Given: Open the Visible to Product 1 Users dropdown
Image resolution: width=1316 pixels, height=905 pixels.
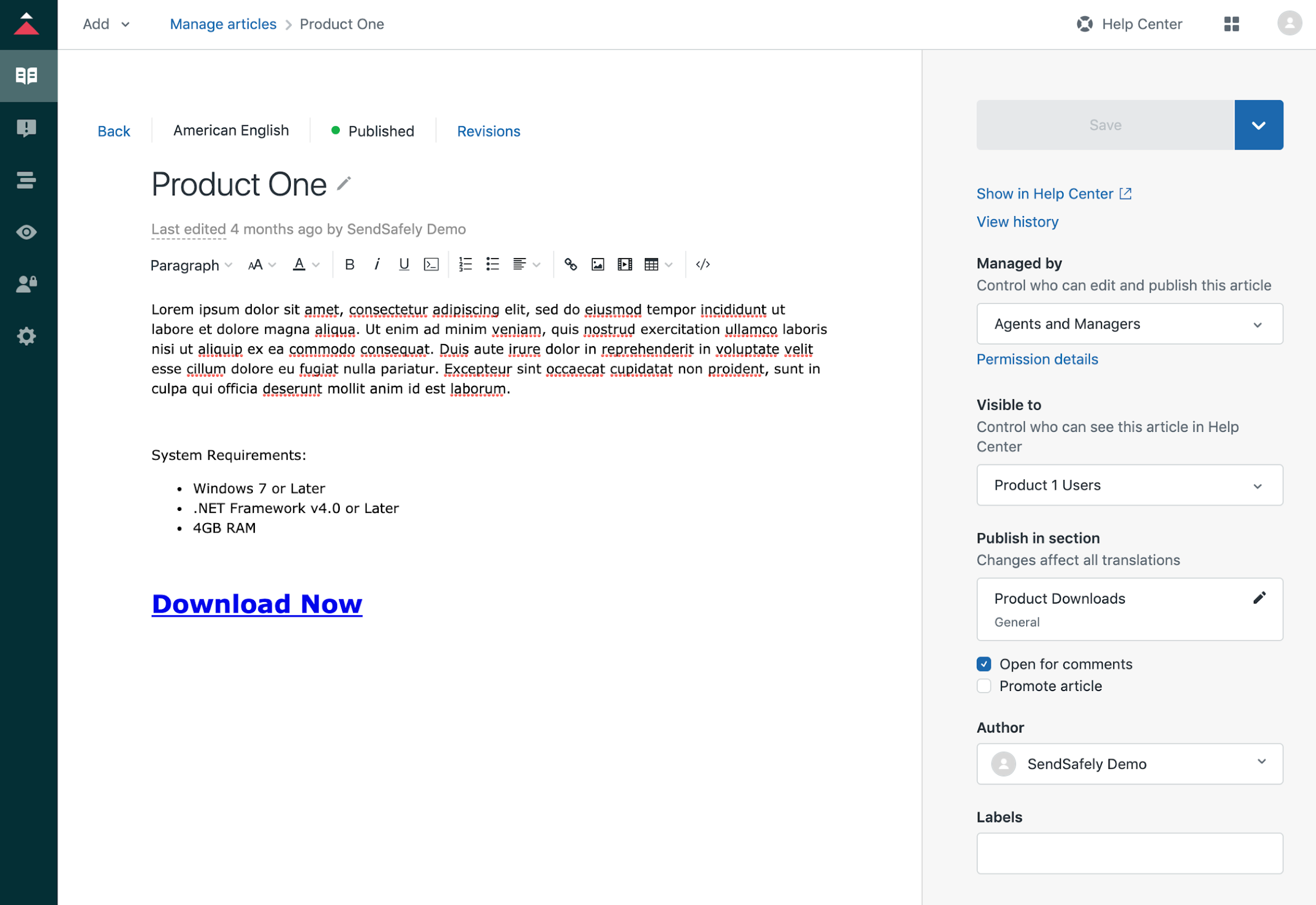Looking at the screenshot, I should (x=1129, y=486).
